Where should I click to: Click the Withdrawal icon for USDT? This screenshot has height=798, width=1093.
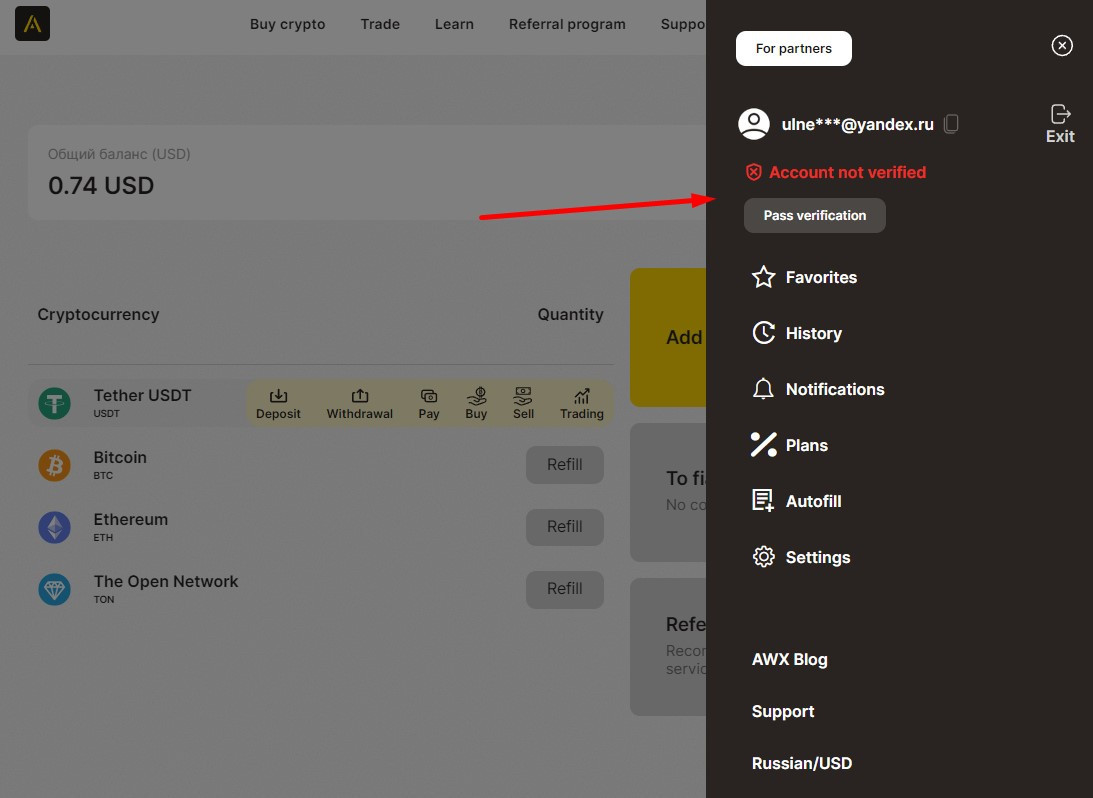pos(360,396)
